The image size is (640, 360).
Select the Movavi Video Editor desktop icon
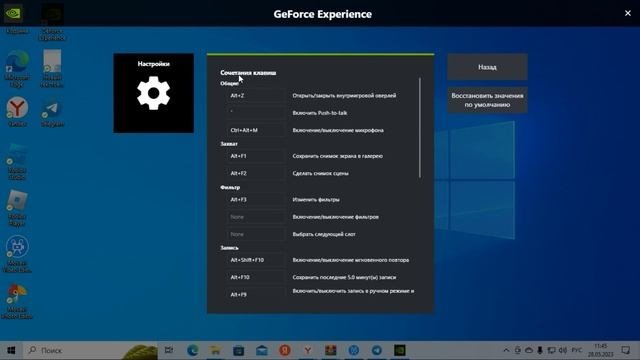17,254
